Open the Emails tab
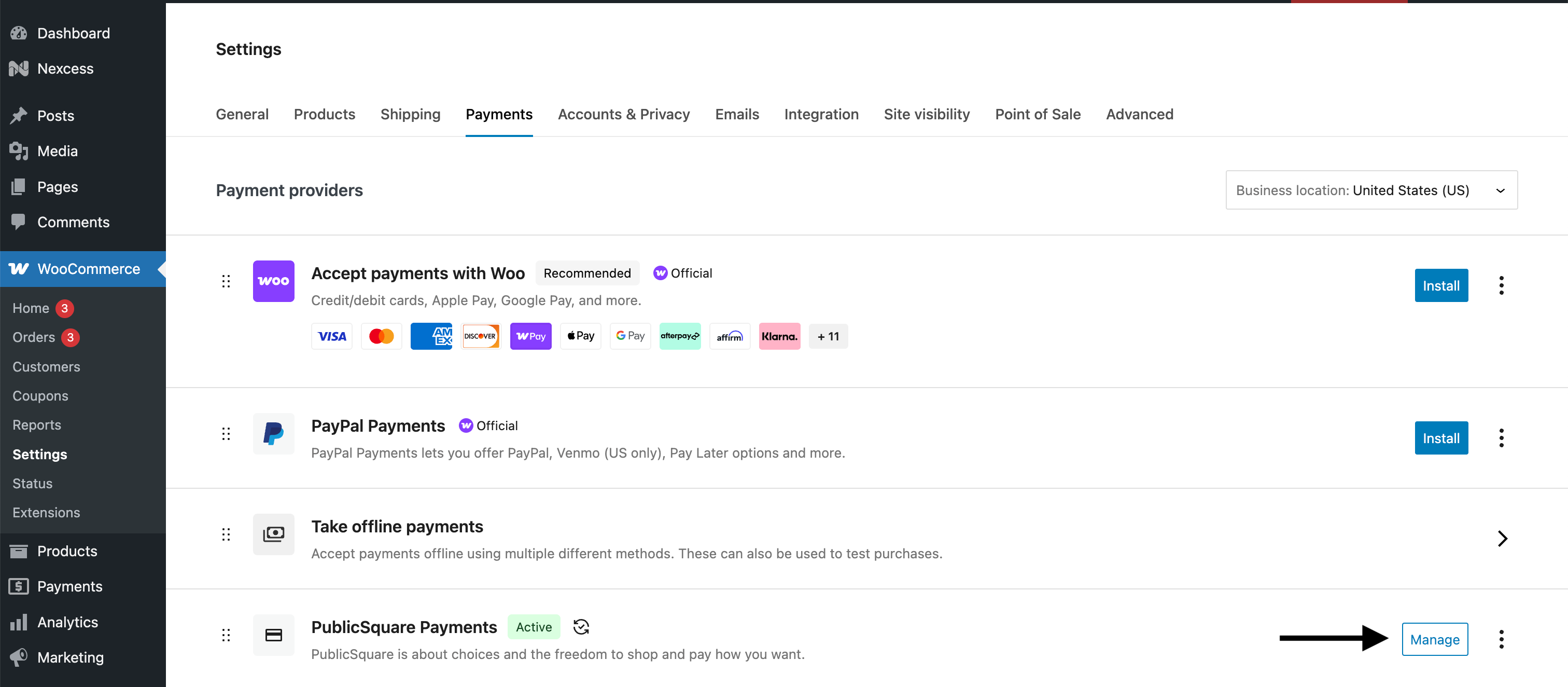 pos(737,114)
